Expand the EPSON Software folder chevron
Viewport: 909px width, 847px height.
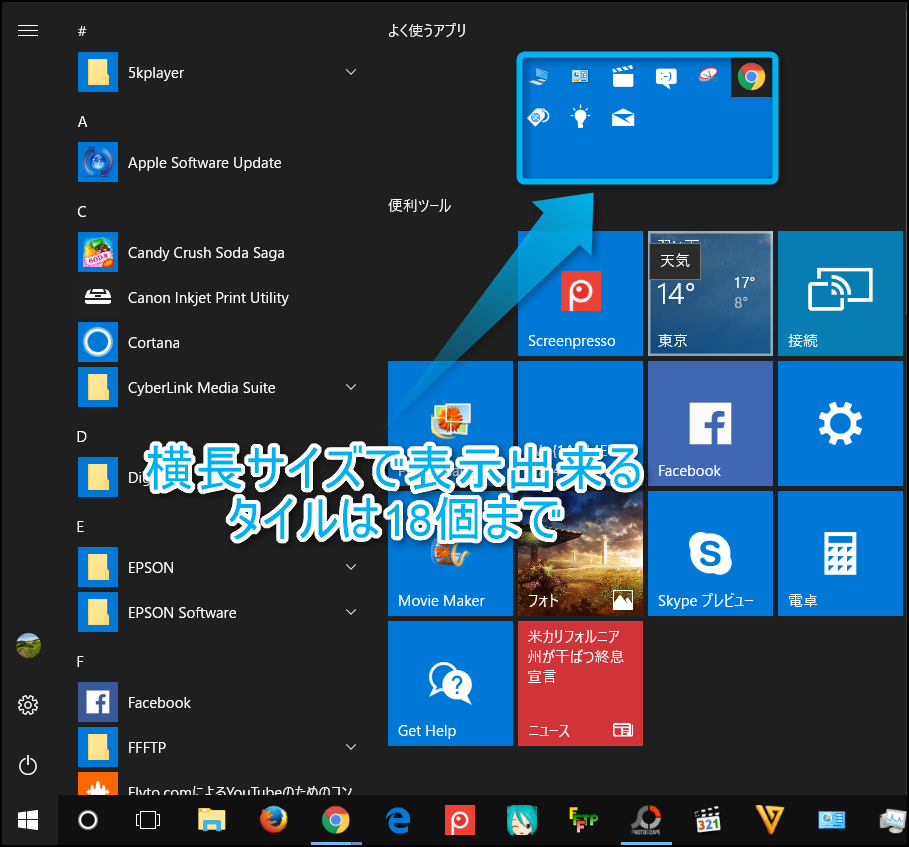coord(351,612)
